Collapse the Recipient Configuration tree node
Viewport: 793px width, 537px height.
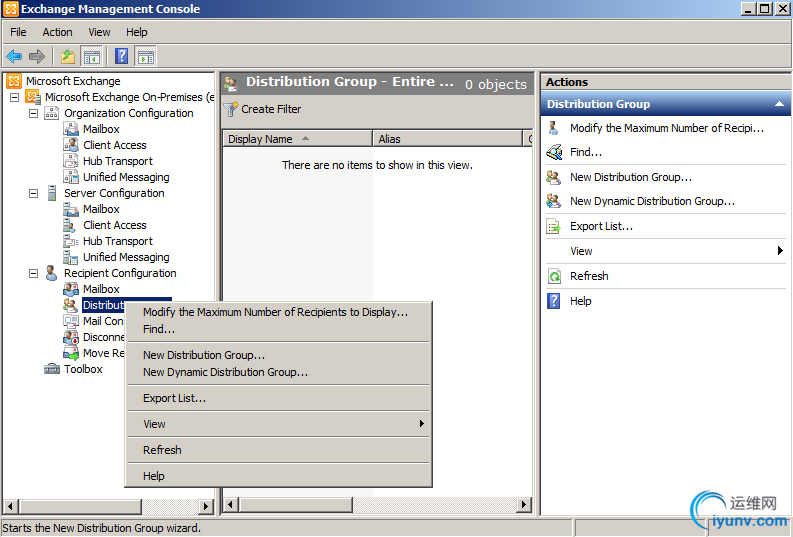33,273
